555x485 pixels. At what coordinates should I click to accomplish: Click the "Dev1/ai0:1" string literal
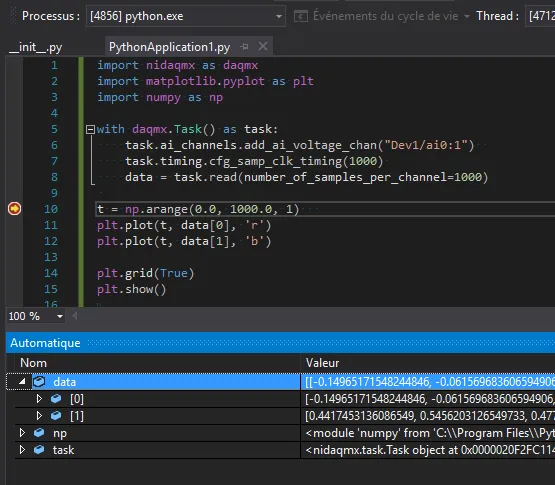tap(425, 145)
